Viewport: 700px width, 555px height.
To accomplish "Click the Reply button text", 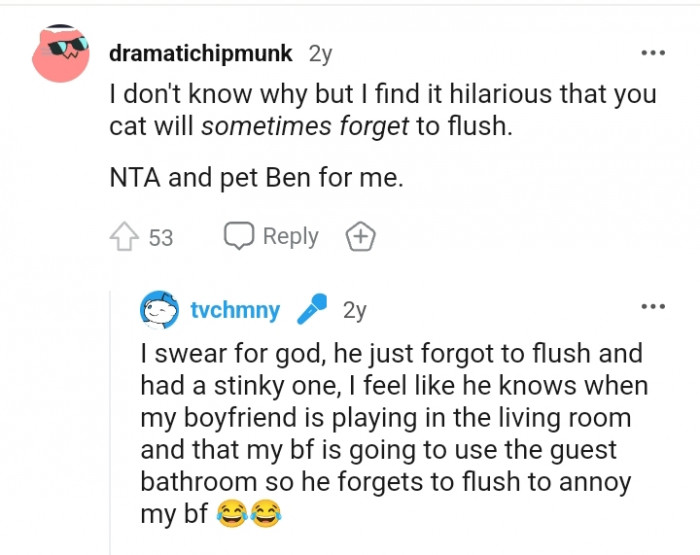I will click(291, 236).
